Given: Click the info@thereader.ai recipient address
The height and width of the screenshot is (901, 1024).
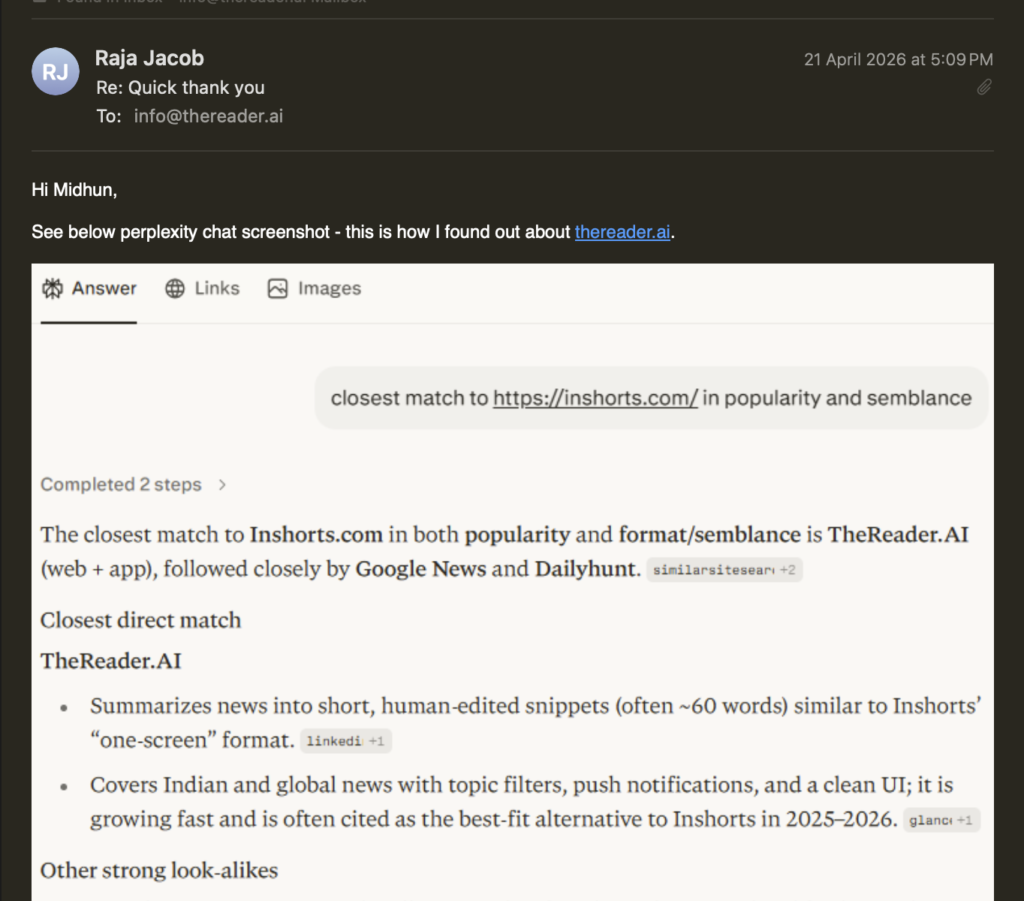Looking at the screenshot, I should click(208, 116).
